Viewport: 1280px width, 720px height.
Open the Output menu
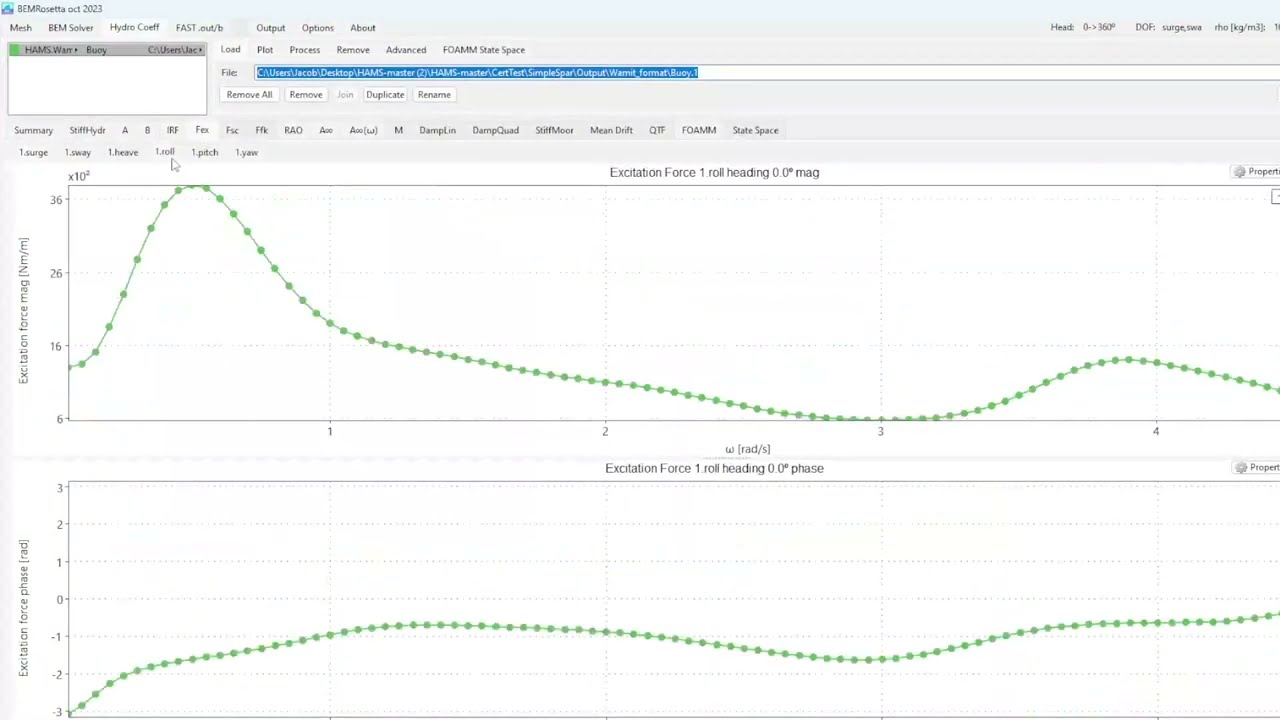(270, 28)
